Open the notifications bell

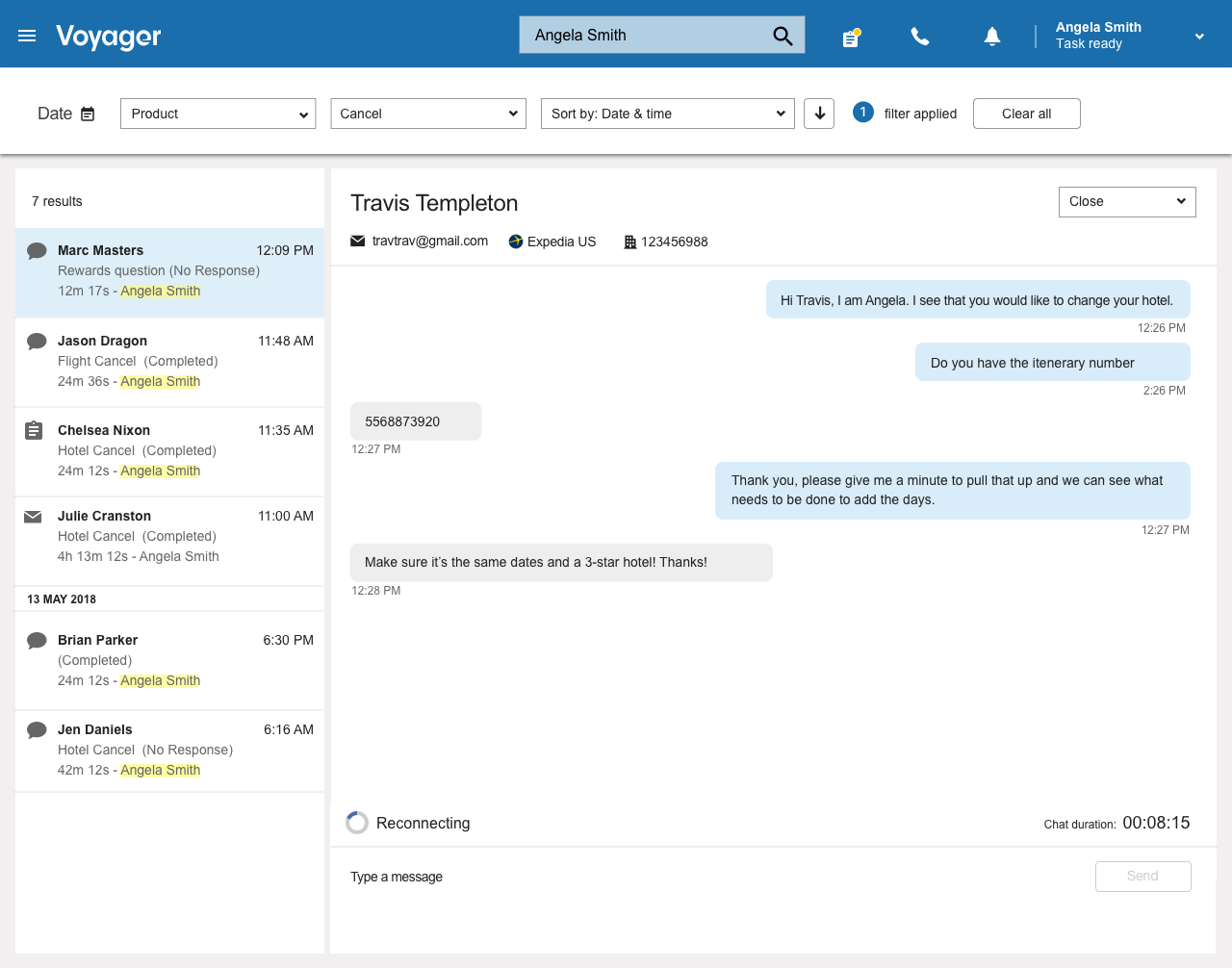(x=991, y=37)
